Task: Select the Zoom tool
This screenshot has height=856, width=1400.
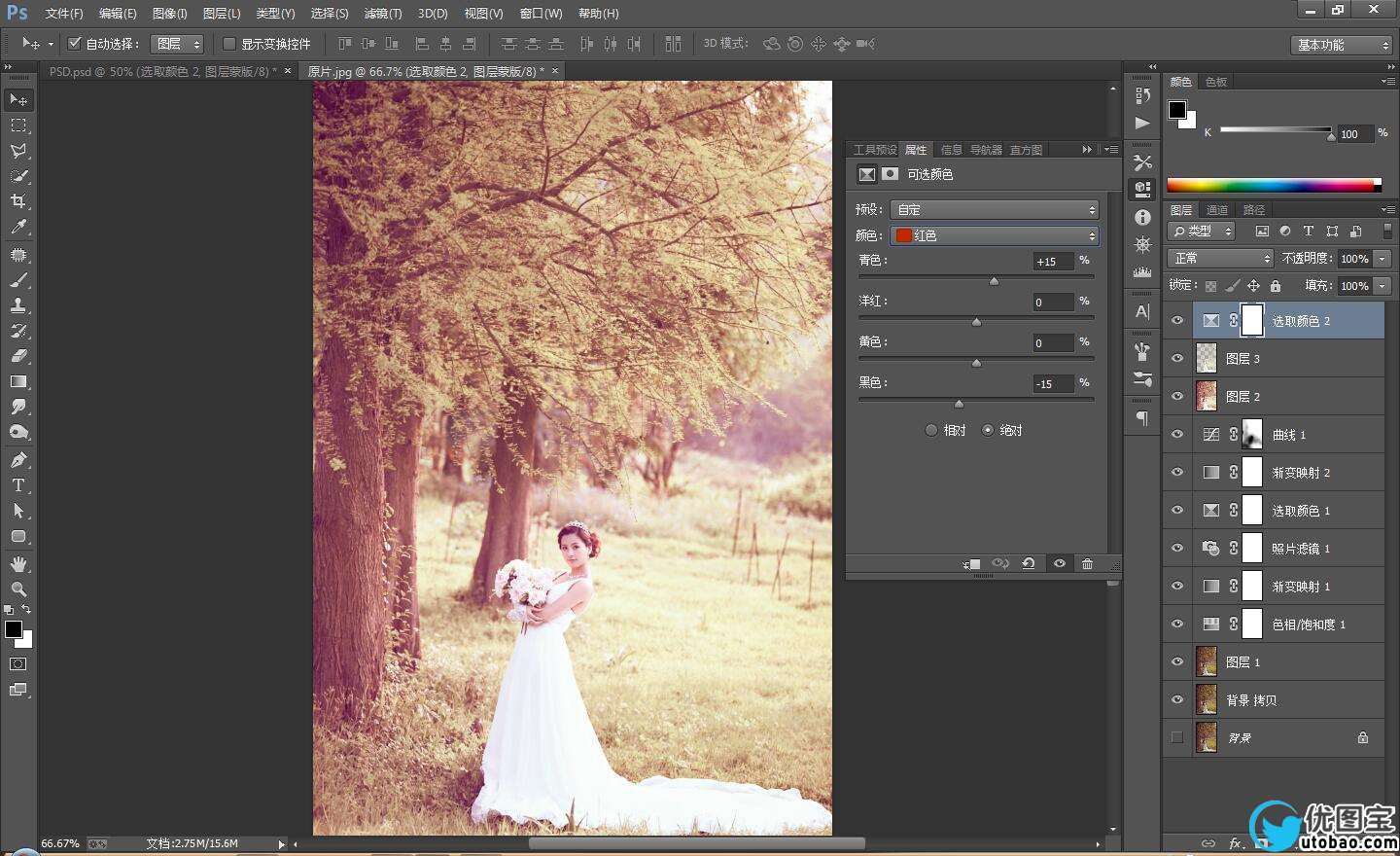Action: click(x=18, y=589)
